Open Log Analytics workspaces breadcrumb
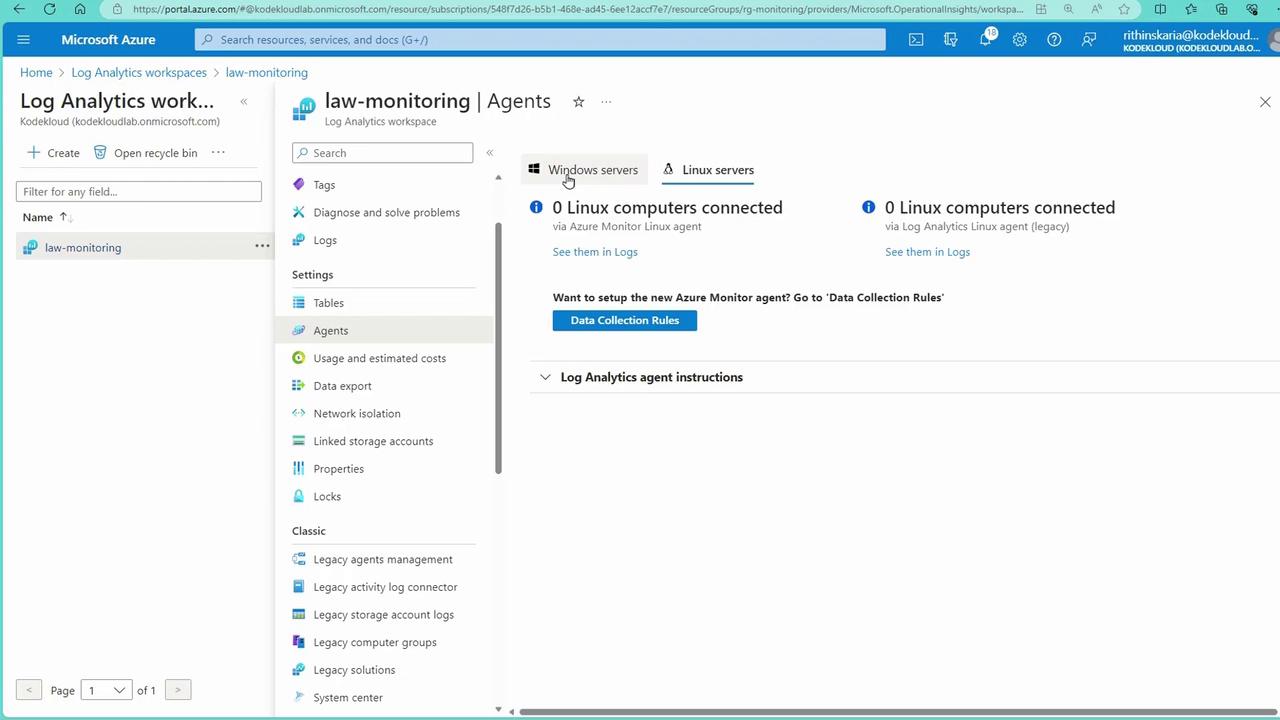 click(x=139, y=73)
